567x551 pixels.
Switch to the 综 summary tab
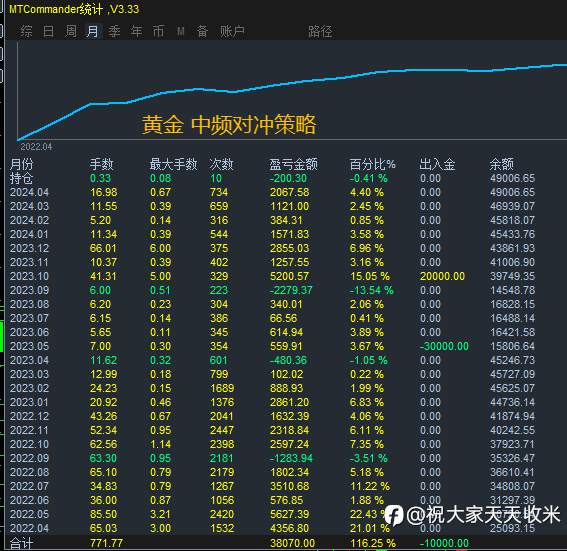pyautogui.click(x=26, y=31)
